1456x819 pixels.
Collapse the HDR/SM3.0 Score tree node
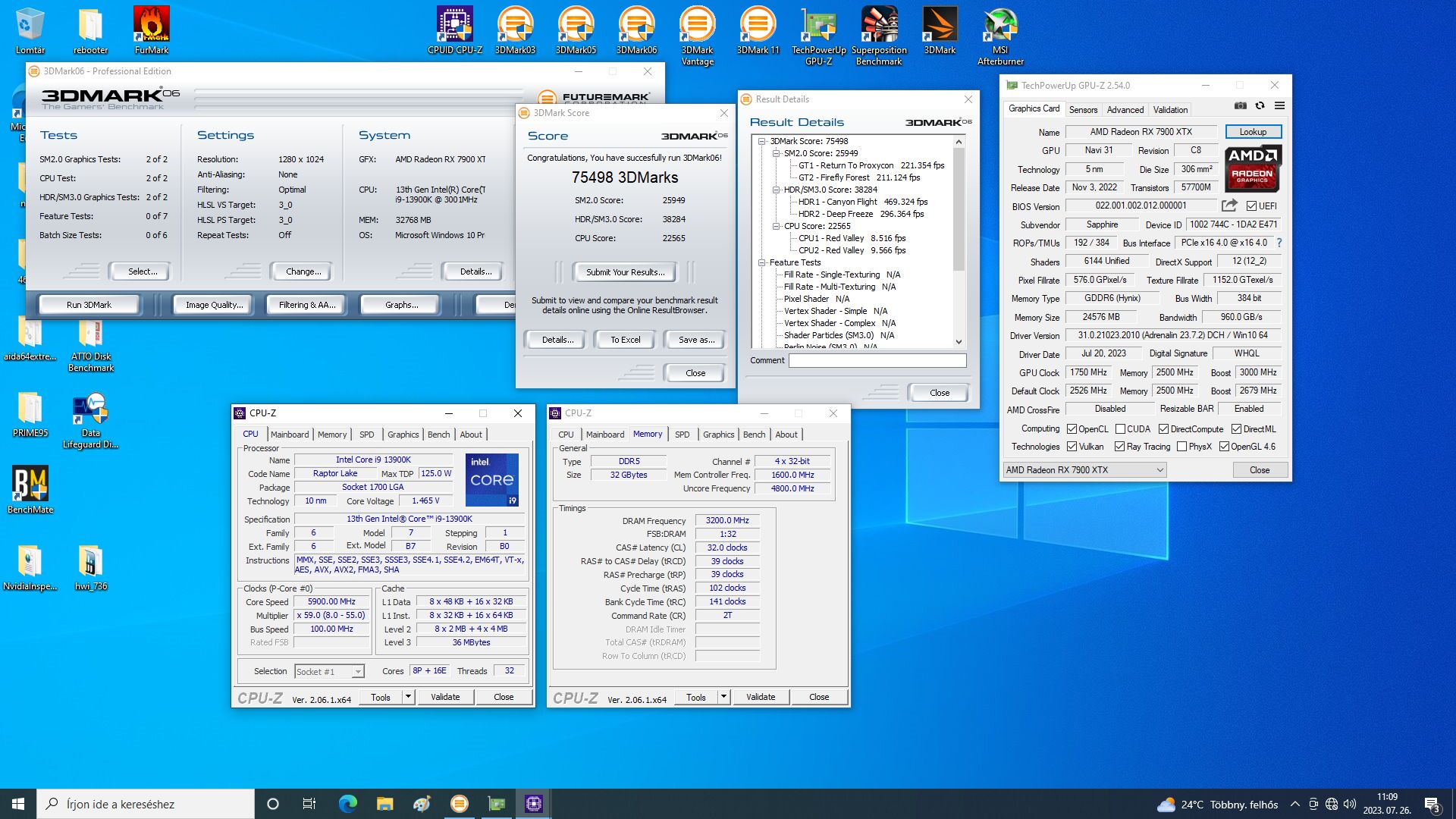click(776, 190)
